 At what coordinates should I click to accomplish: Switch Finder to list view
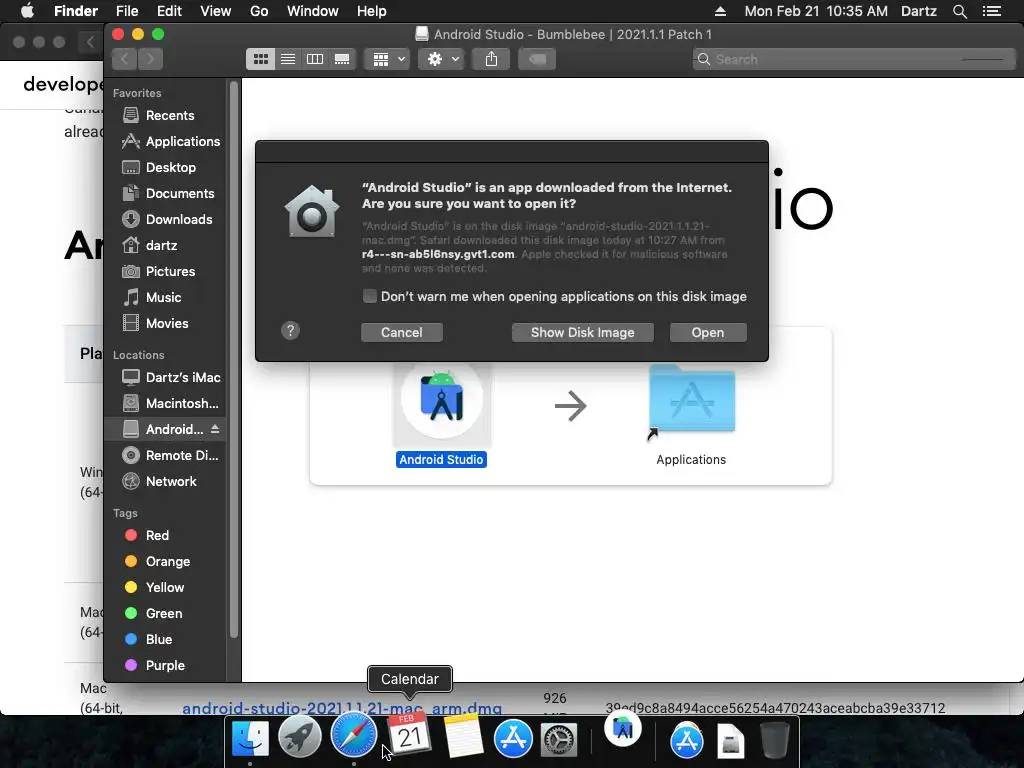click(287, 59)
